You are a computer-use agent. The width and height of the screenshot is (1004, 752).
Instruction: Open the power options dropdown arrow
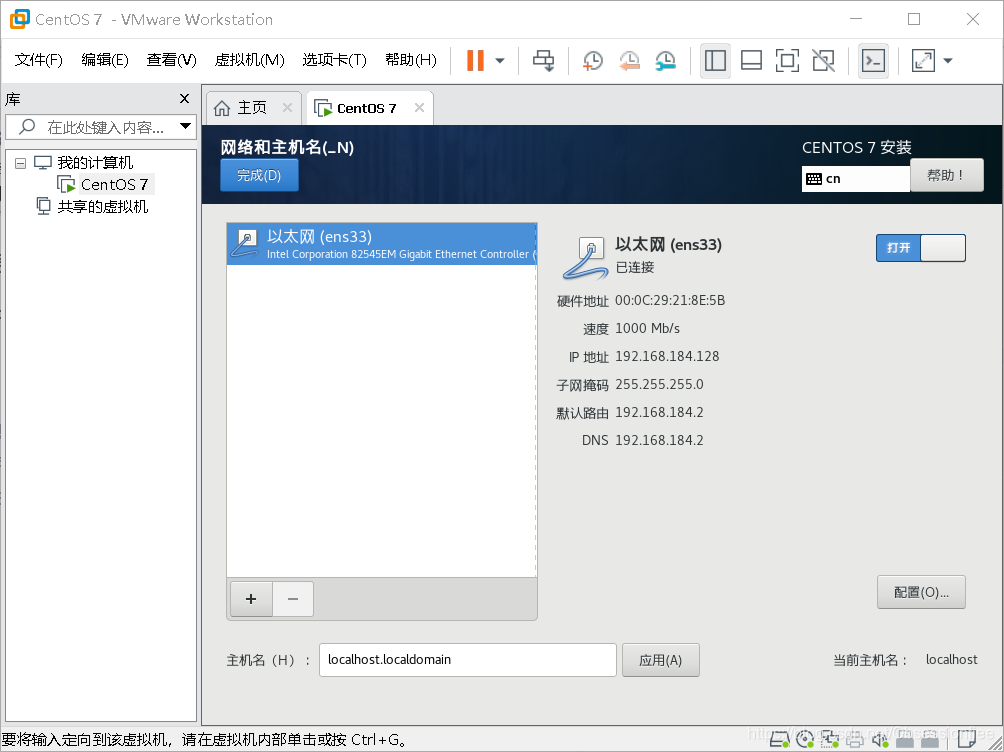(x=500, y=61)
